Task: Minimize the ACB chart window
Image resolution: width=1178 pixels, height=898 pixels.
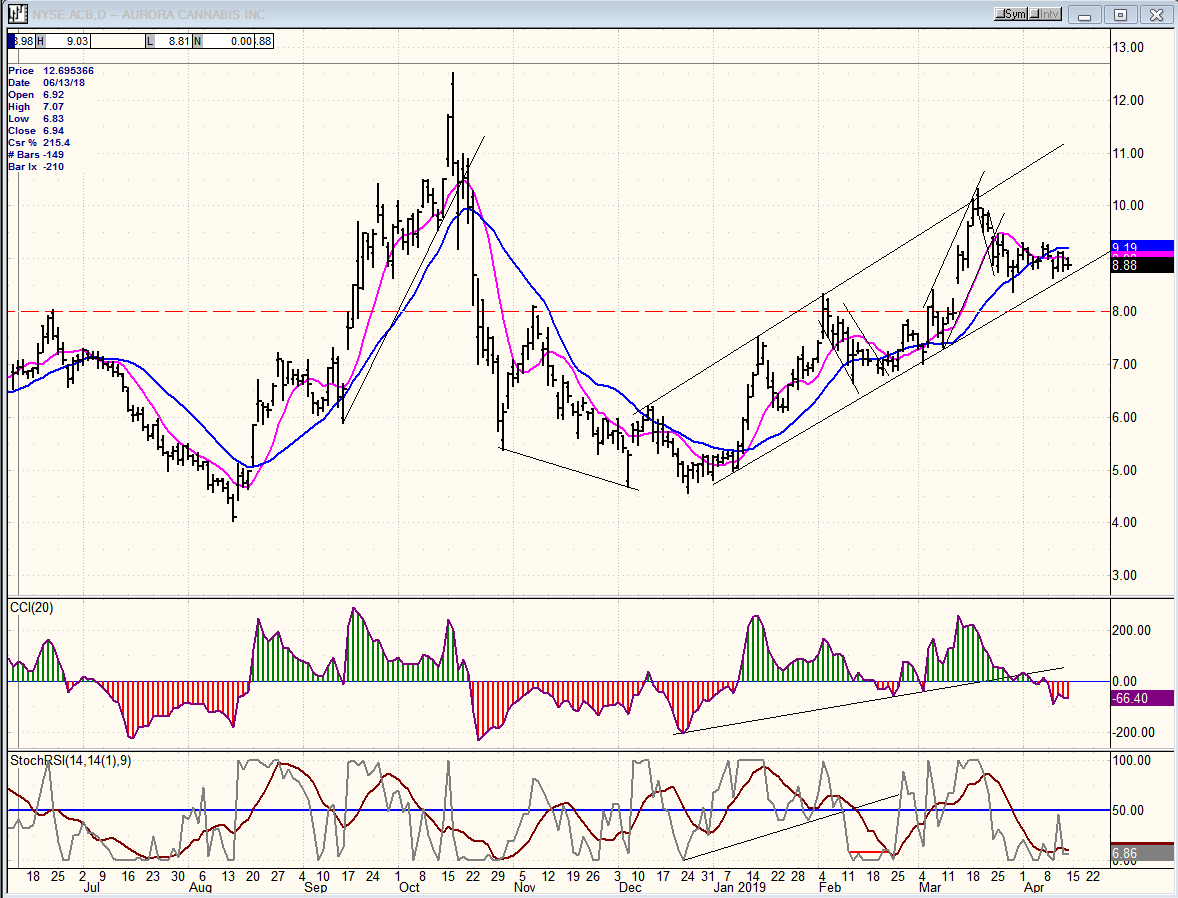Action: [1083, 15]
